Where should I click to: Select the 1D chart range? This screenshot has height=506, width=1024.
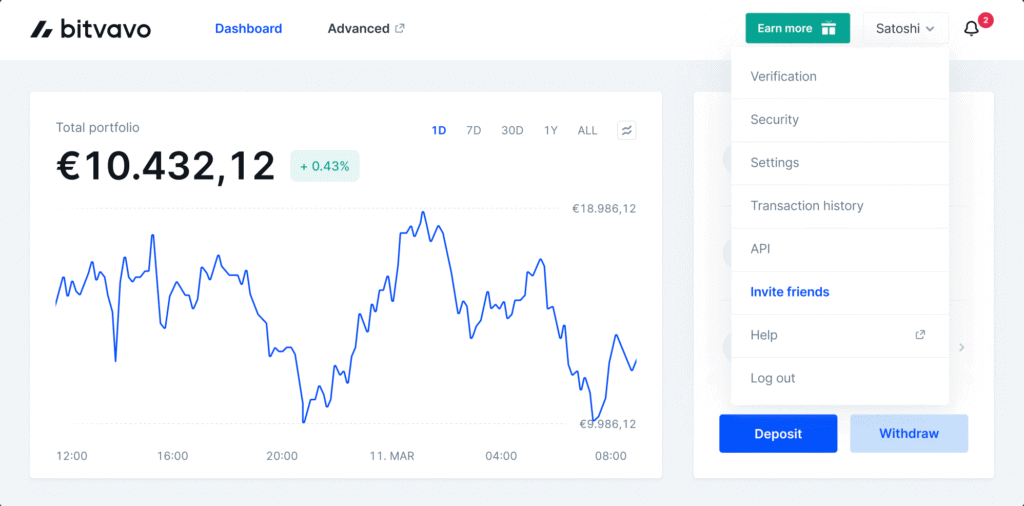click(x=439, y=130)
